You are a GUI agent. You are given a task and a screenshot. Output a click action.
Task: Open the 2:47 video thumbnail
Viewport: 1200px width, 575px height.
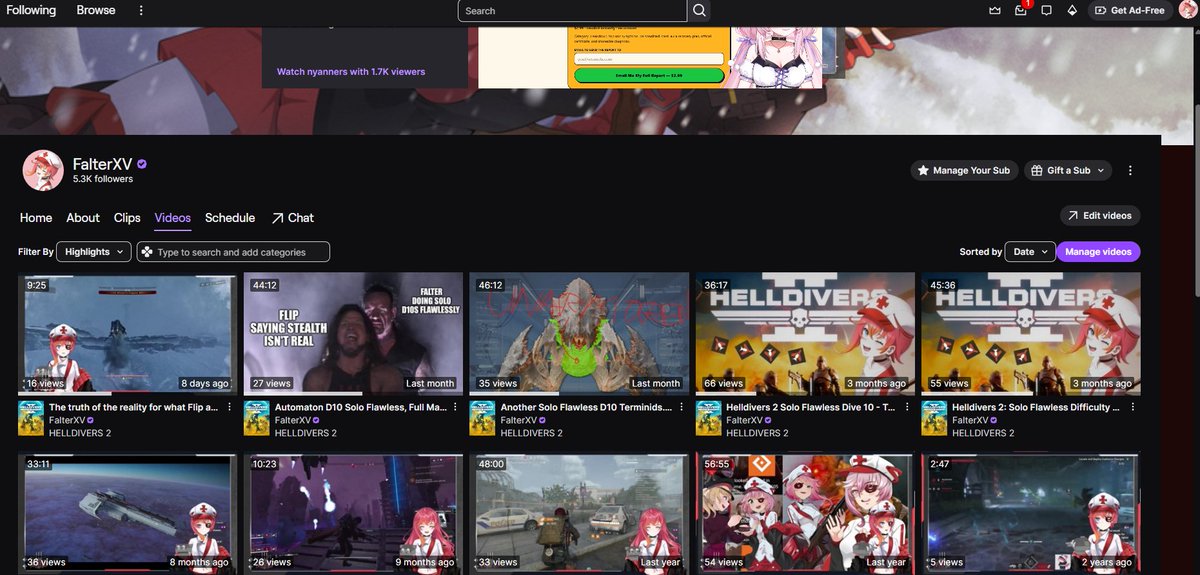(1031, 514)
